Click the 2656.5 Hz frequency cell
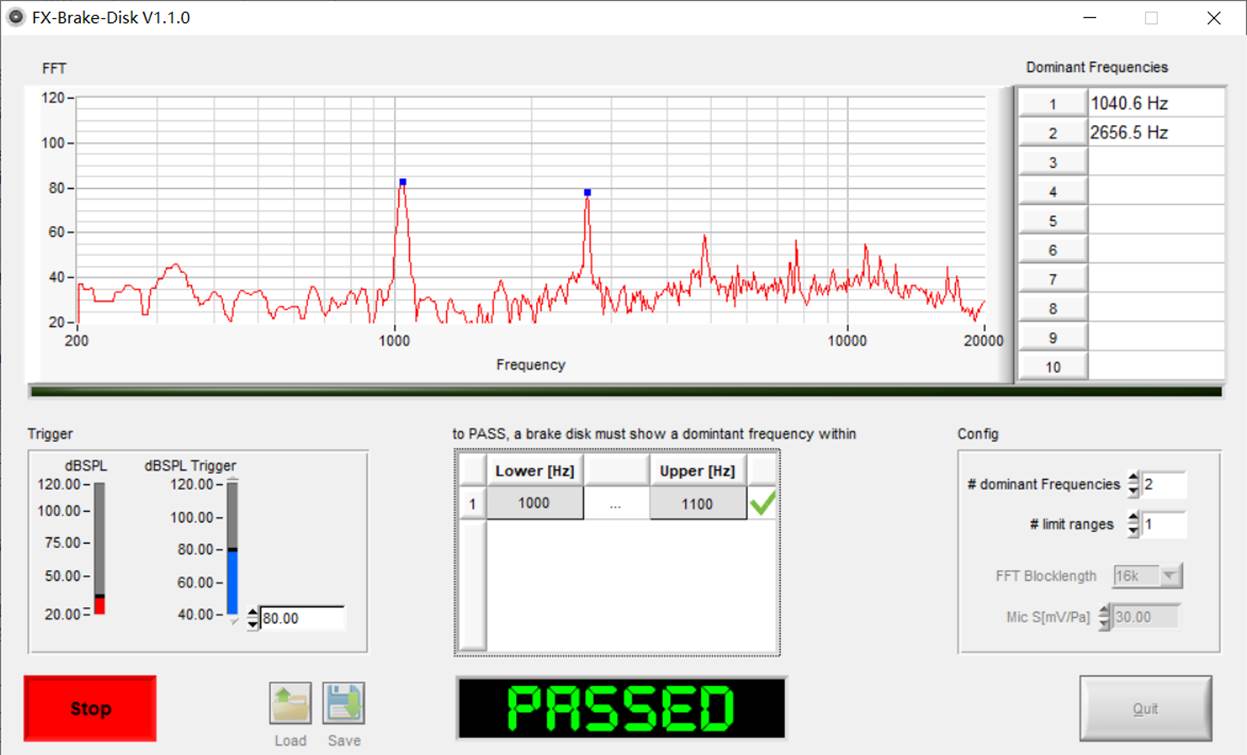The image size is (1247, 755). click(x=1155, y=133)
